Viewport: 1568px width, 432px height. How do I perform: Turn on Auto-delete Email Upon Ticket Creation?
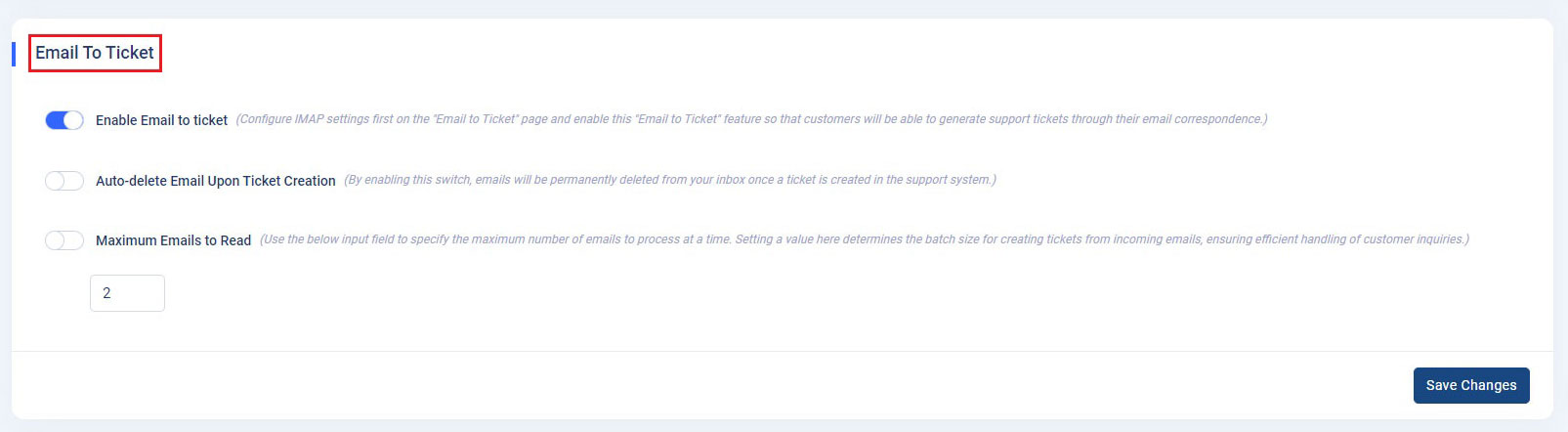(64, 181)
